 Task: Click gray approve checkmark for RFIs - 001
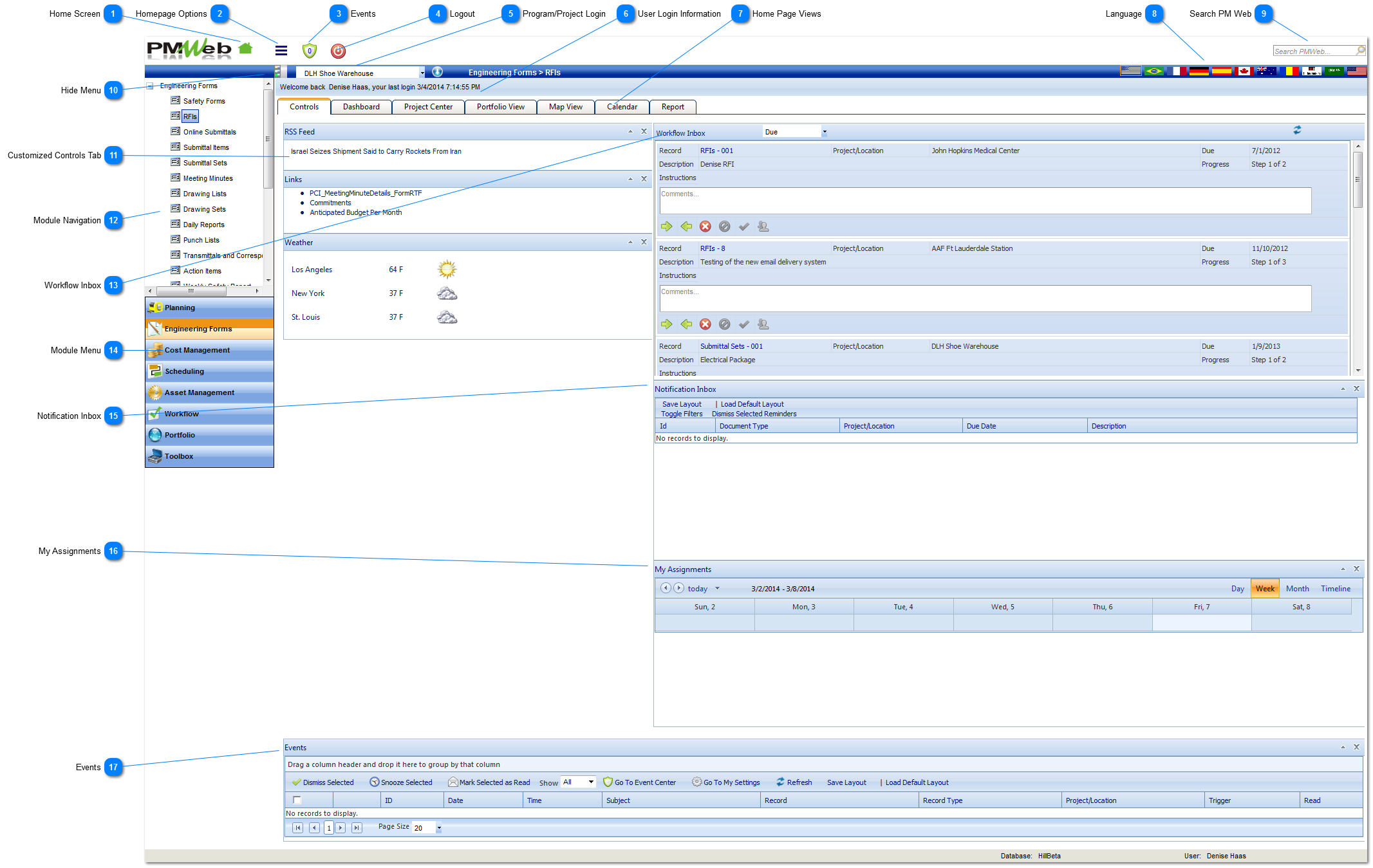[x=743, y=226]
